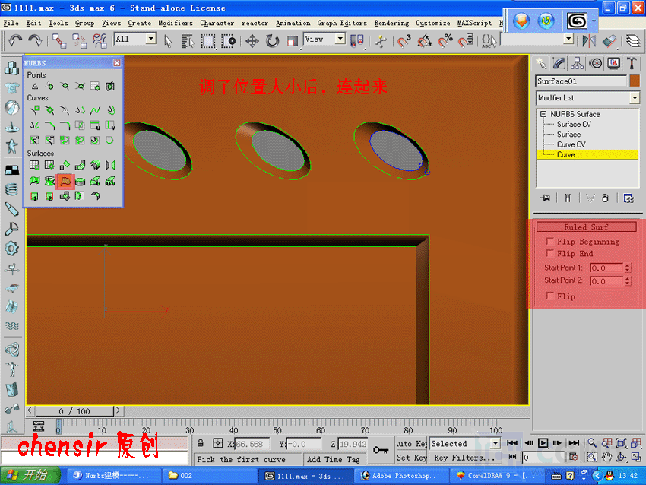The image size is (646, 485).
Task: Open the Edit menu
Action: [x=34, y=23]
